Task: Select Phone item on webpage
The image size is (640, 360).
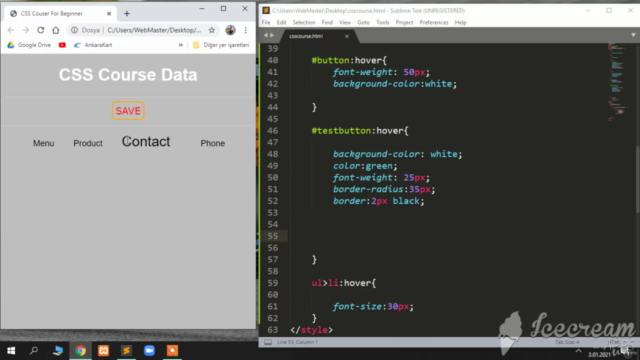Action: (213, 143)
